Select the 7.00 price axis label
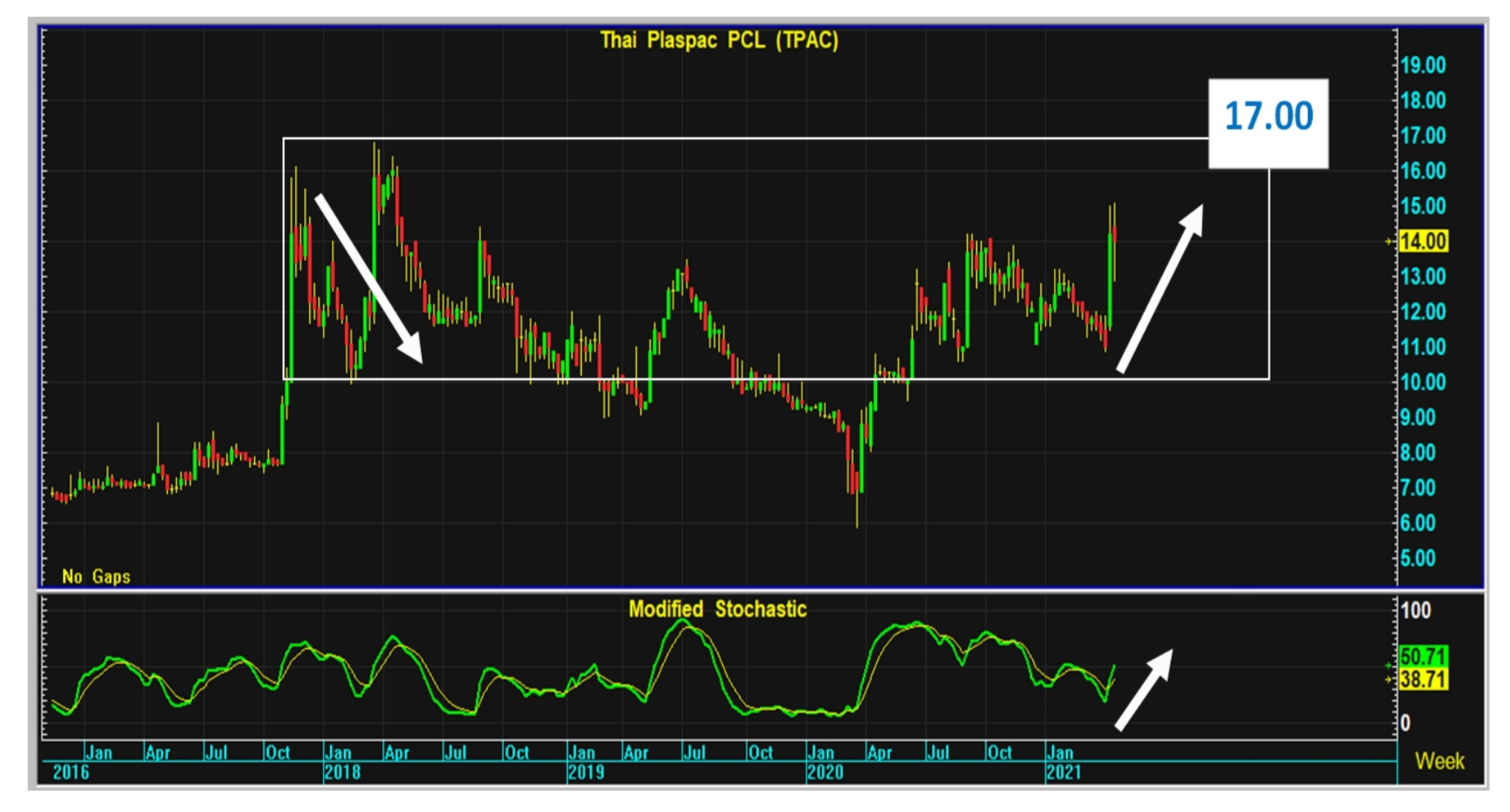 1418,488
